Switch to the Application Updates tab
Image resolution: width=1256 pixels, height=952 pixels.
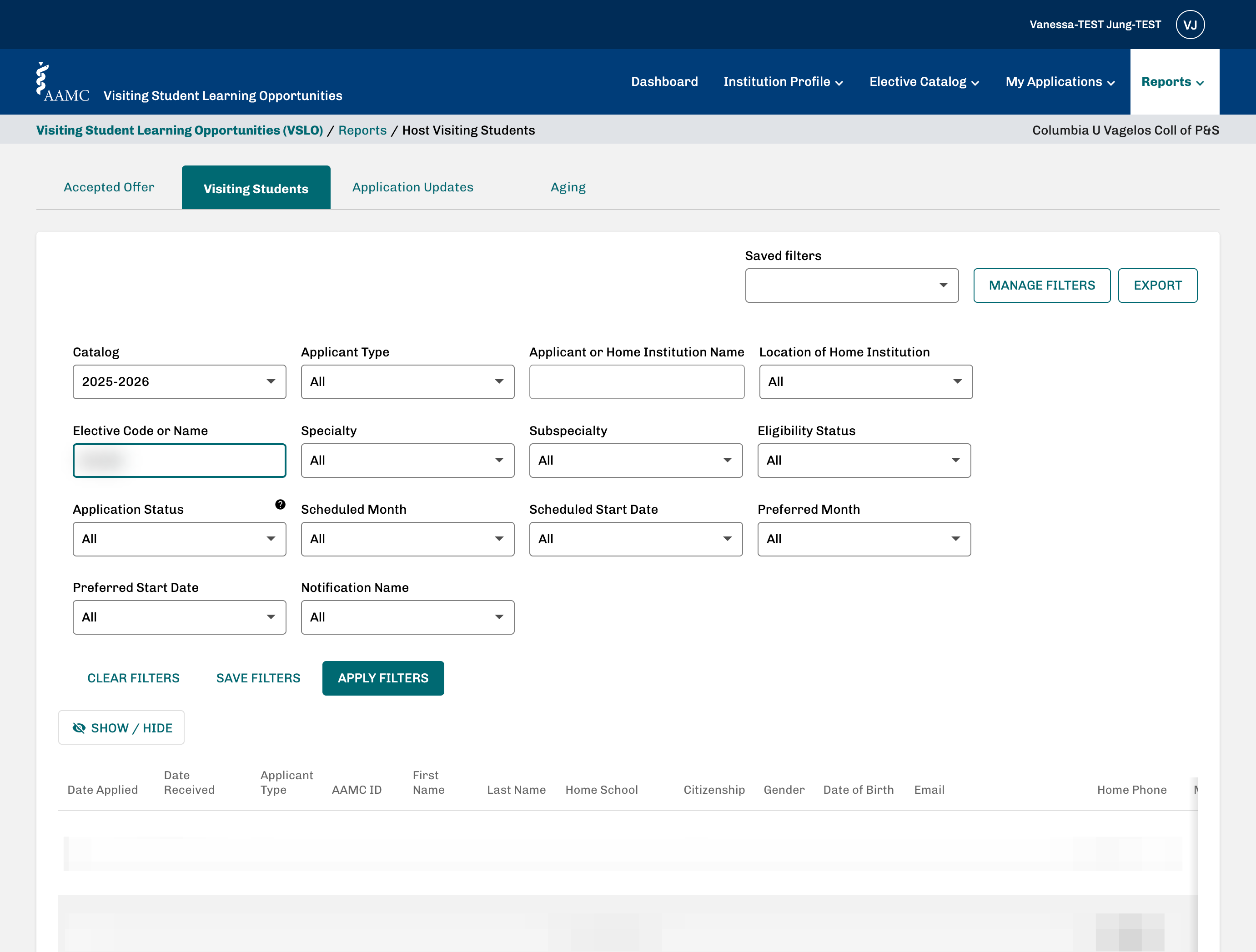click(413, 187)
